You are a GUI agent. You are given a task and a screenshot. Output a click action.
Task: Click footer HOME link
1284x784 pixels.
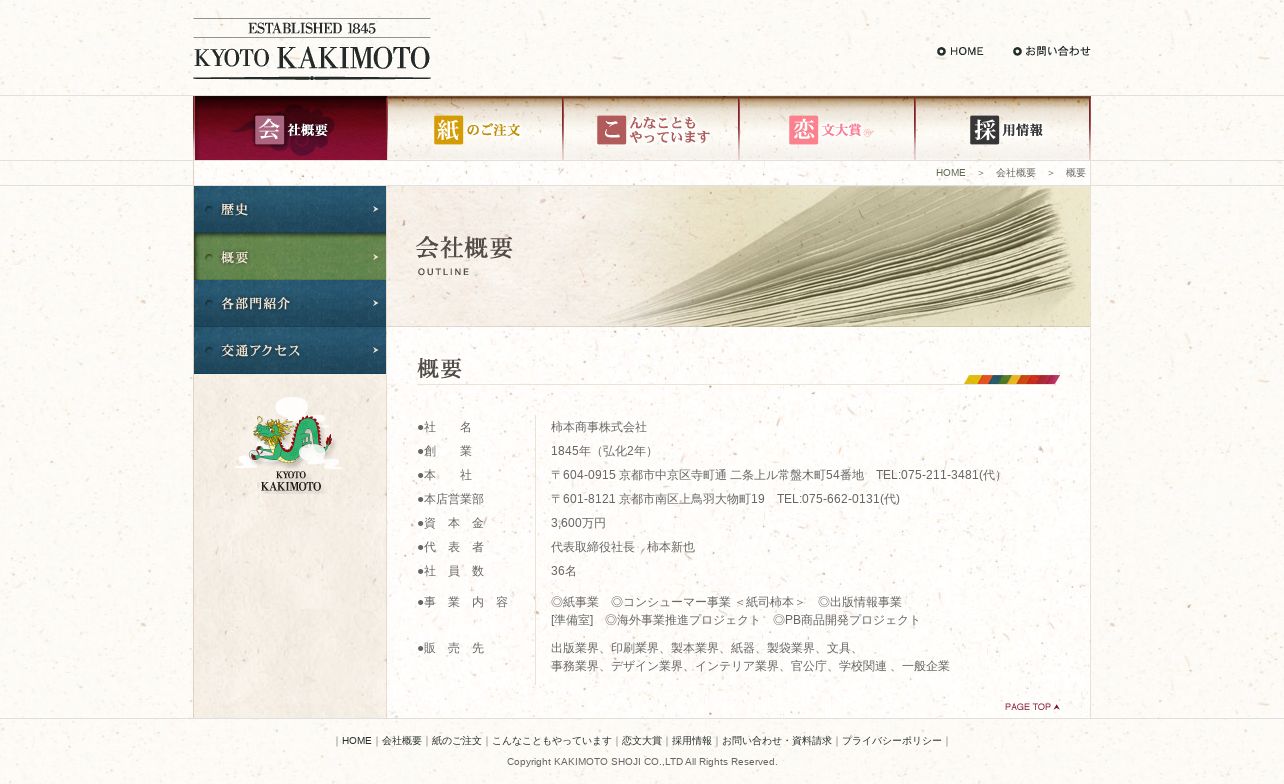(357, 741)
